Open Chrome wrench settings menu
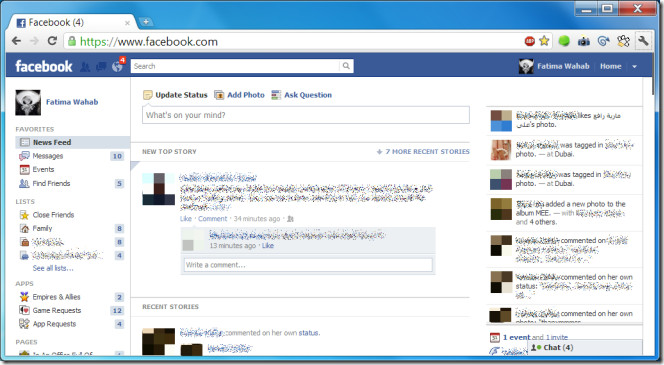 pyautogui.click(x=643, y=41)
